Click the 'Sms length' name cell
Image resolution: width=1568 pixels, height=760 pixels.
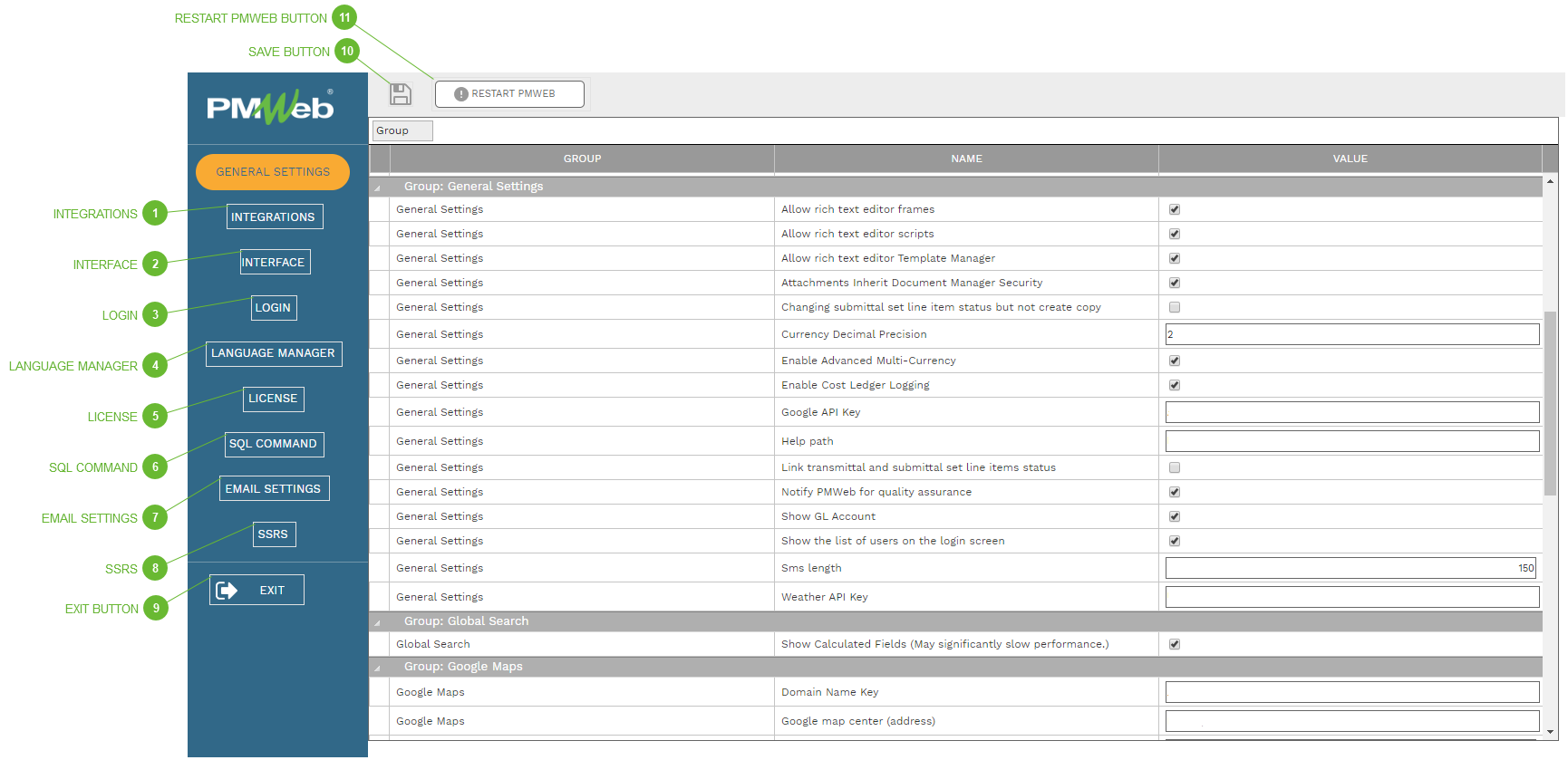[966, 568]
